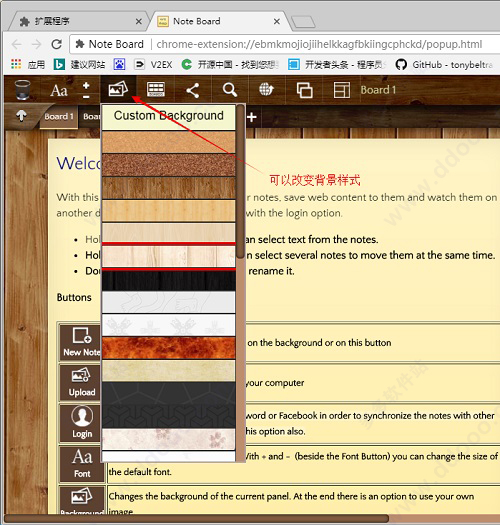Click the New Note button icon
The width and height of the screenshot is (500, 525).
[82, 342]
